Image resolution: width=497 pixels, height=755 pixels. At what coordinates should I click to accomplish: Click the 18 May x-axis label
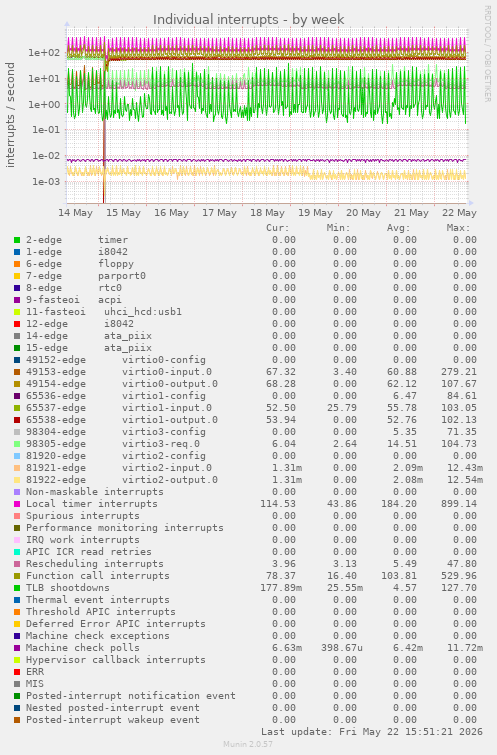coord(267,213)
